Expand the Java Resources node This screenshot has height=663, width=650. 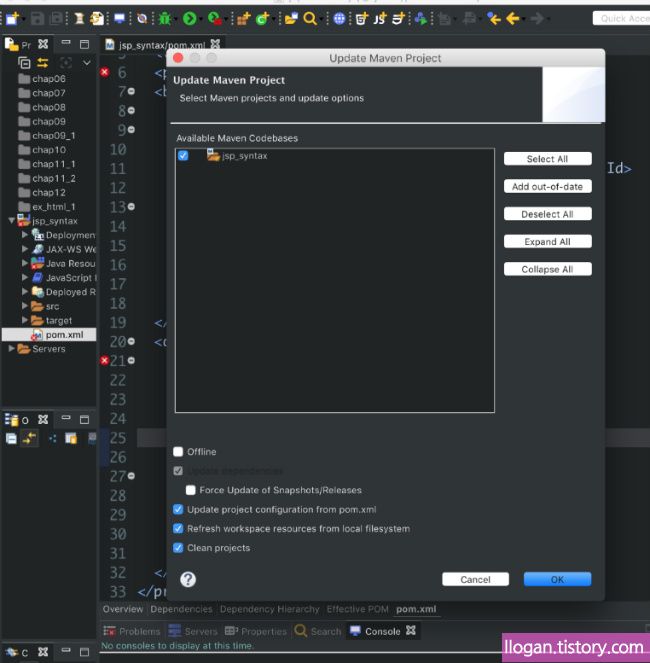tap(25, 263)
